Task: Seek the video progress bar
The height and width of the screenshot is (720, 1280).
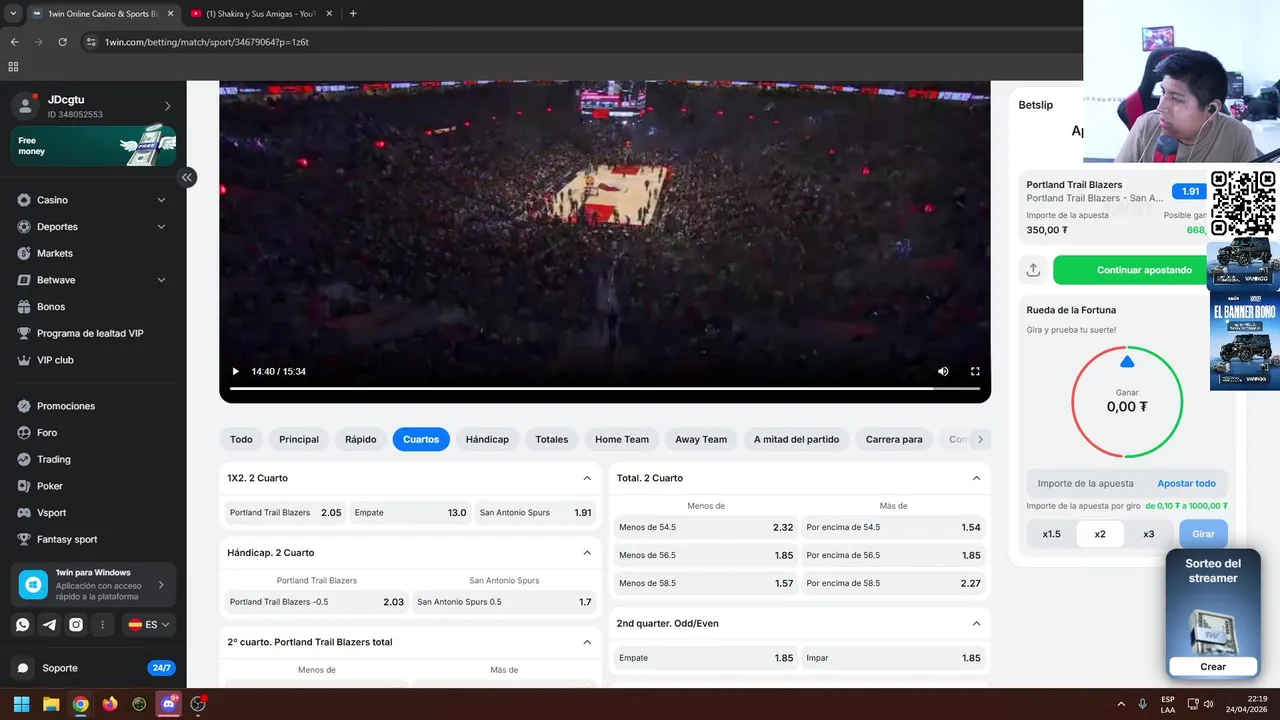Action: (605, 388)
